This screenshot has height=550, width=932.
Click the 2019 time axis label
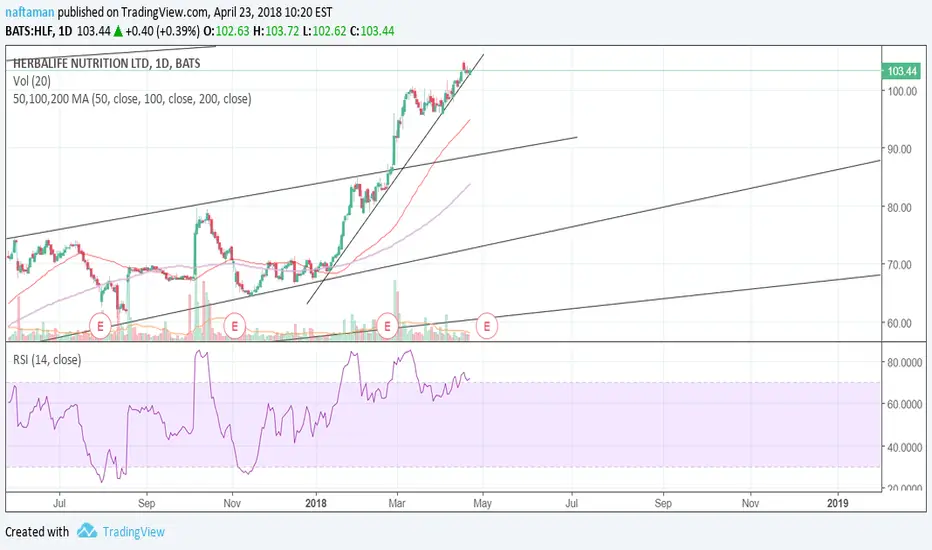[837, 503]
